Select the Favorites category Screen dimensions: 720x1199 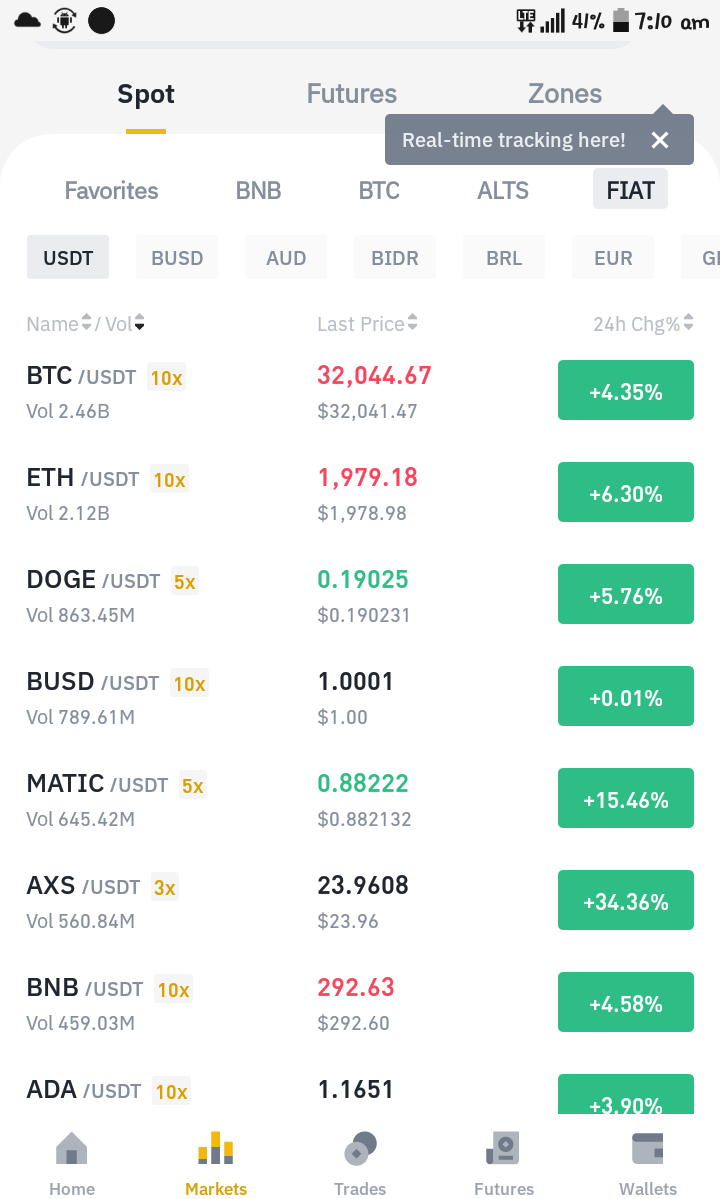tap(112, 190)
